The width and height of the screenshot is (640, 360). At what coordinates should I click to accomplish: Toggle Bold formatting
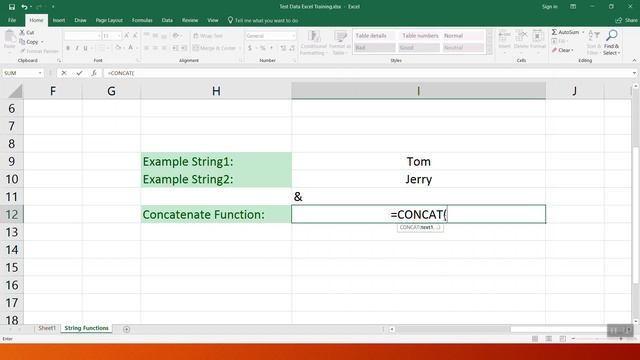pos(68,48)
